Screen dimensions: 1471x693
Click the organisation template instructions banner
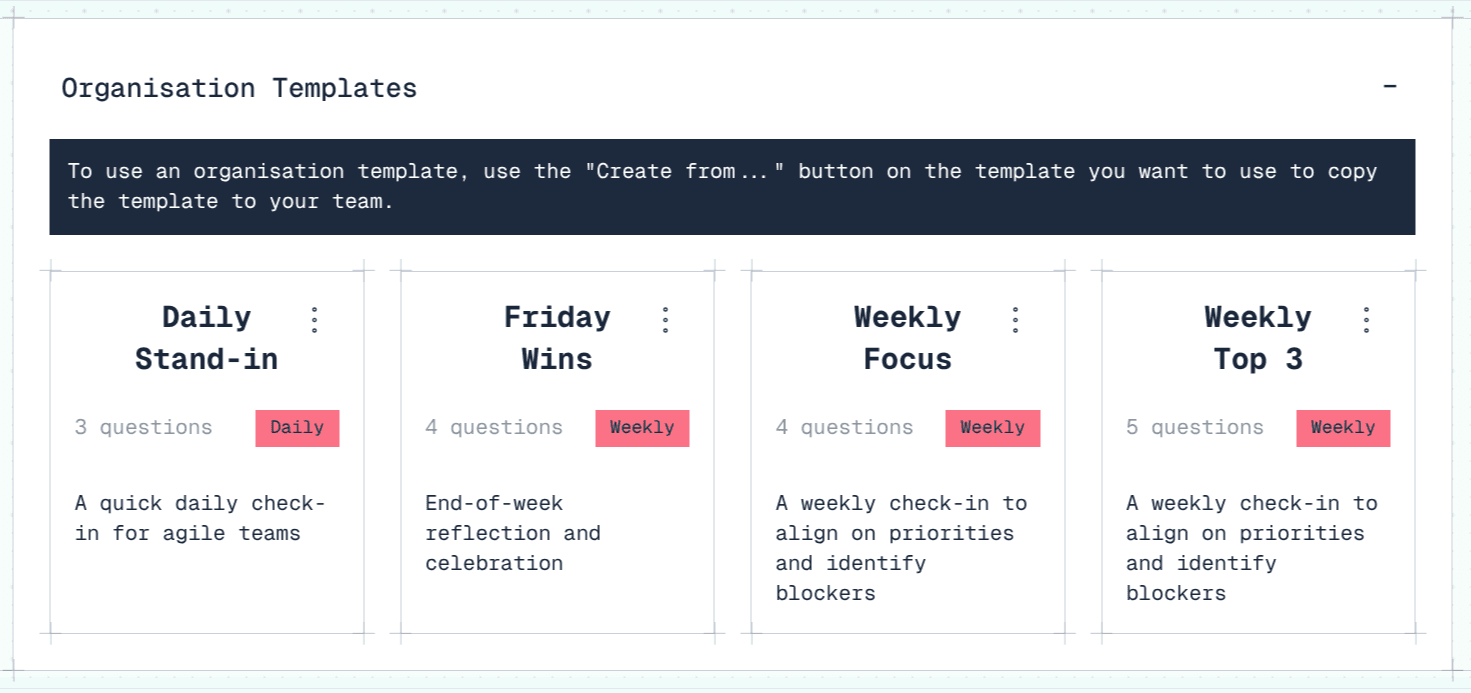735,186
